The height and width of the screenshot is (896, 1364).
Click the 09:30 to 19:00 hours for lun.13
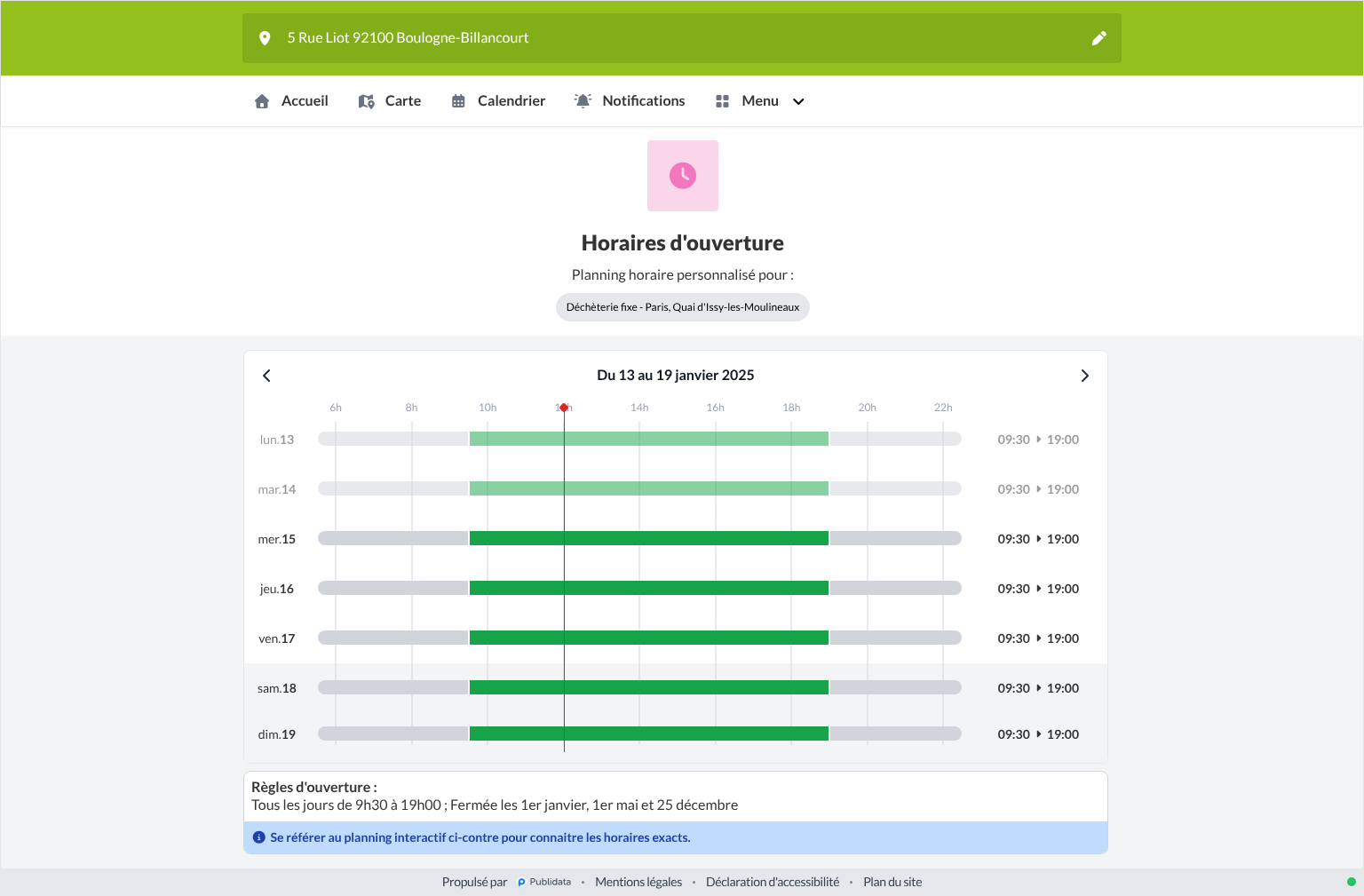click(1038, 440)
